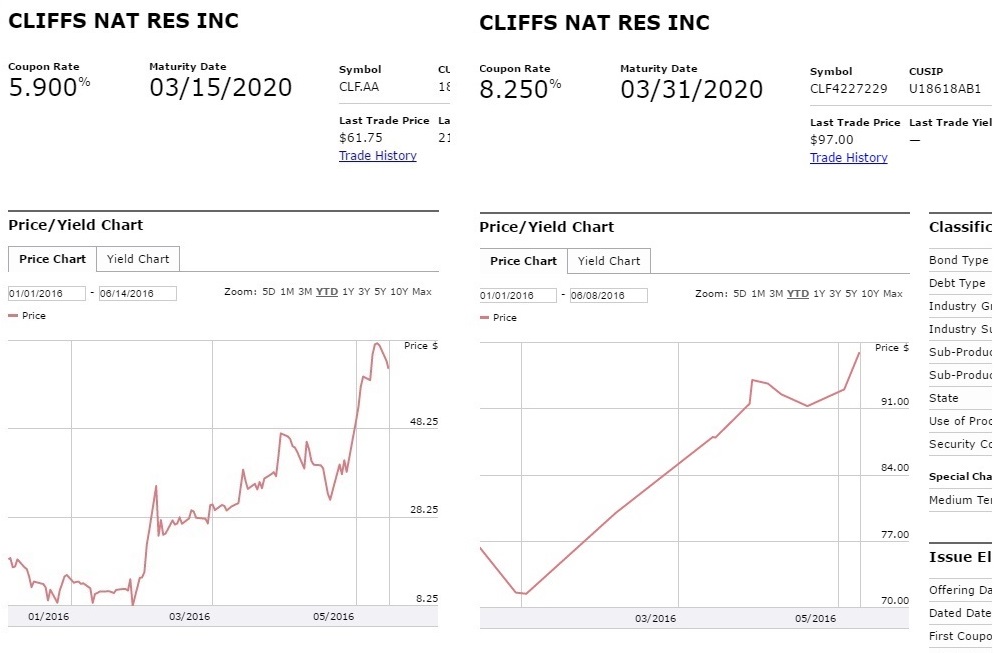
Task: Choose YTD zoom on left chart
Action: pyautogui.click(x=327, y=292)
